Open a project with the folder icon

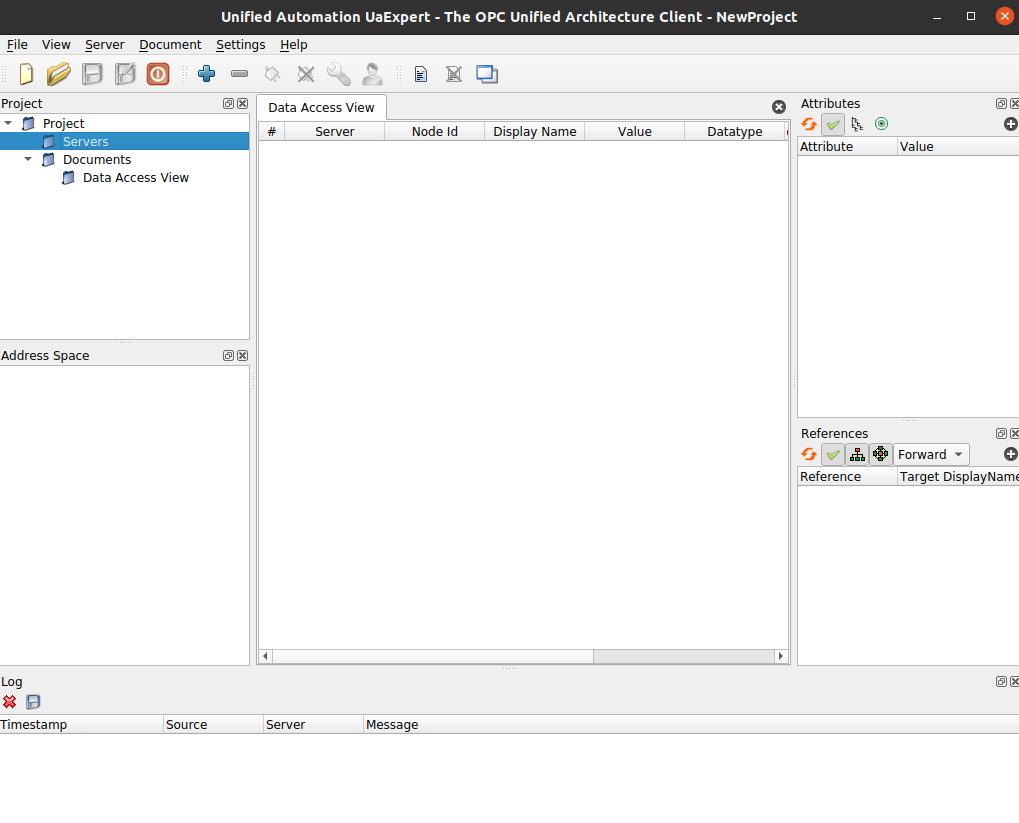click(59, 74)
